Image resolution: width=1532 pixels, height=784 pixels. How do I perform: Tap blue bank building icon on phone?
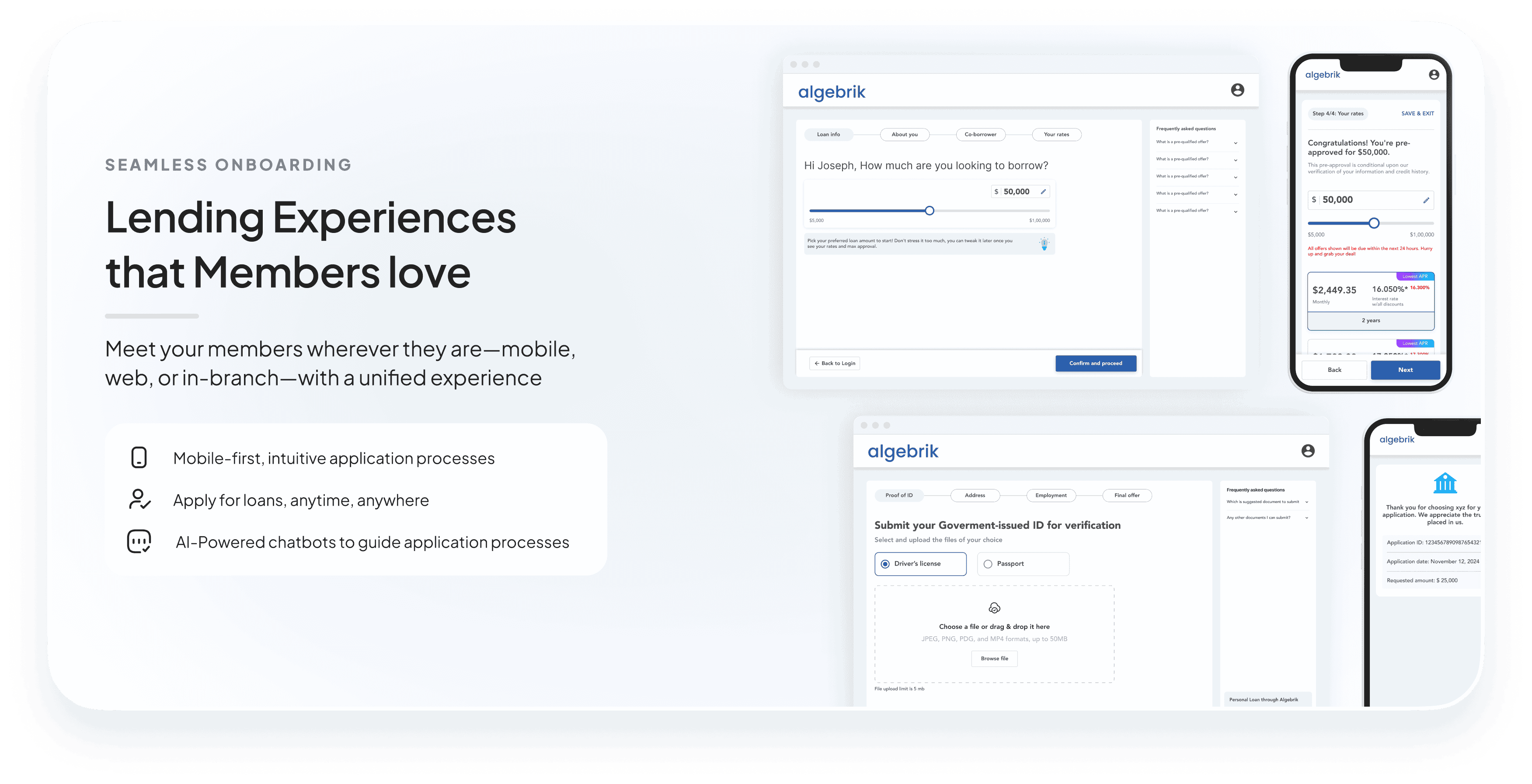[1445, 482]
